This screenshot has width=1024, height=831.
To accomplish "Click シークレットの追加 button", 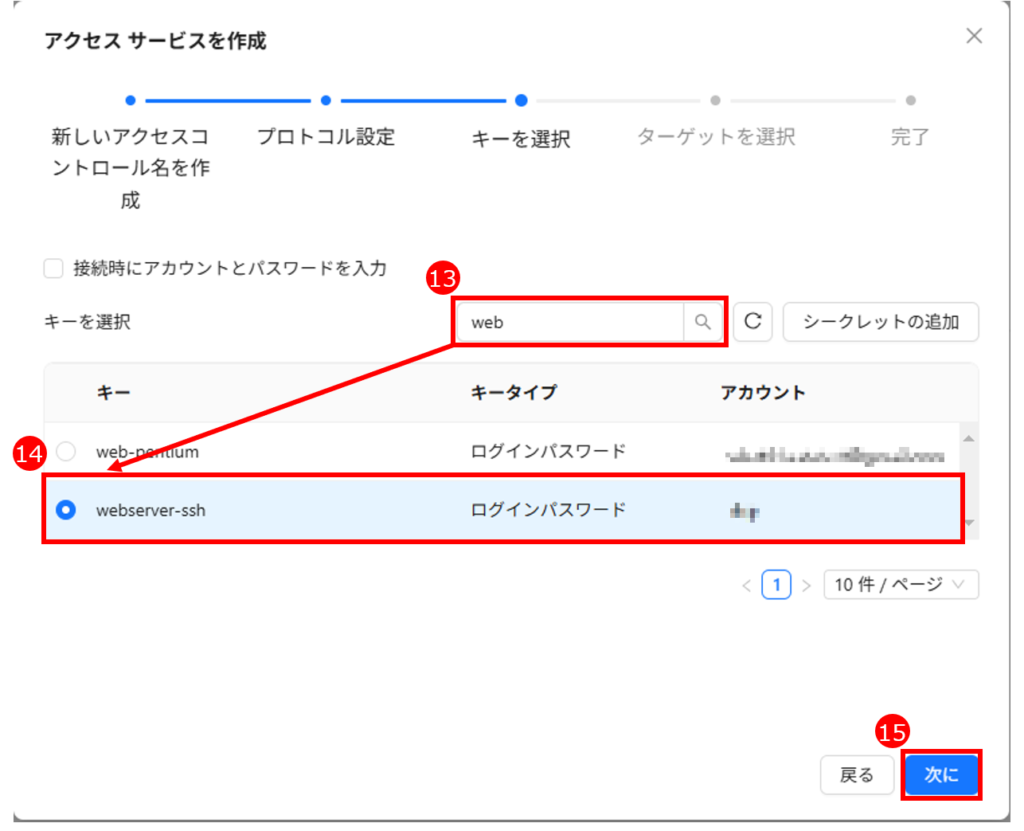I will coord(880,322).
